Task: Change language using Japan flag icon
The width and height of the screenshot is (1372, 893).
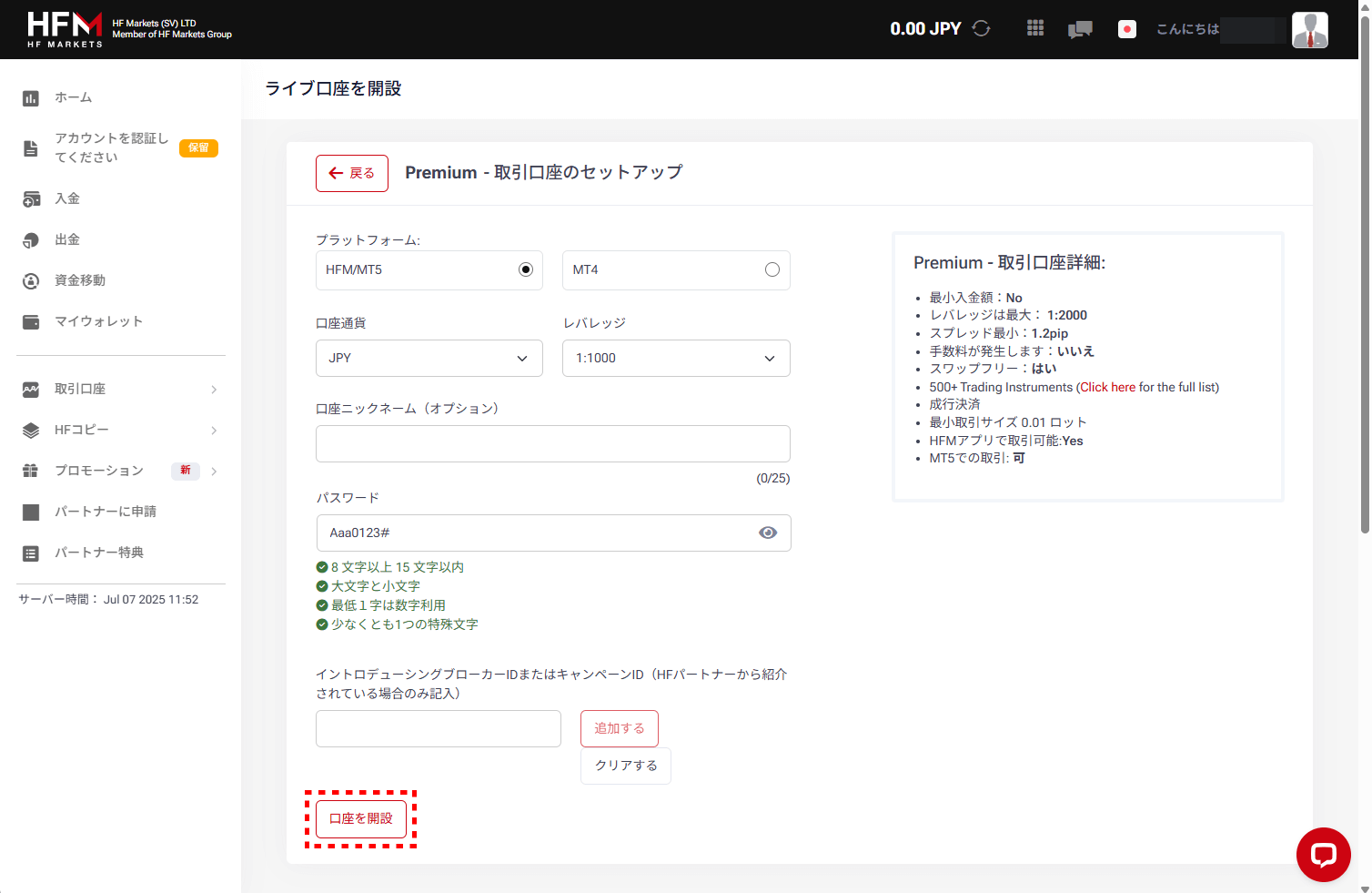Action: pyautogui.click(x=1127, y=29)
